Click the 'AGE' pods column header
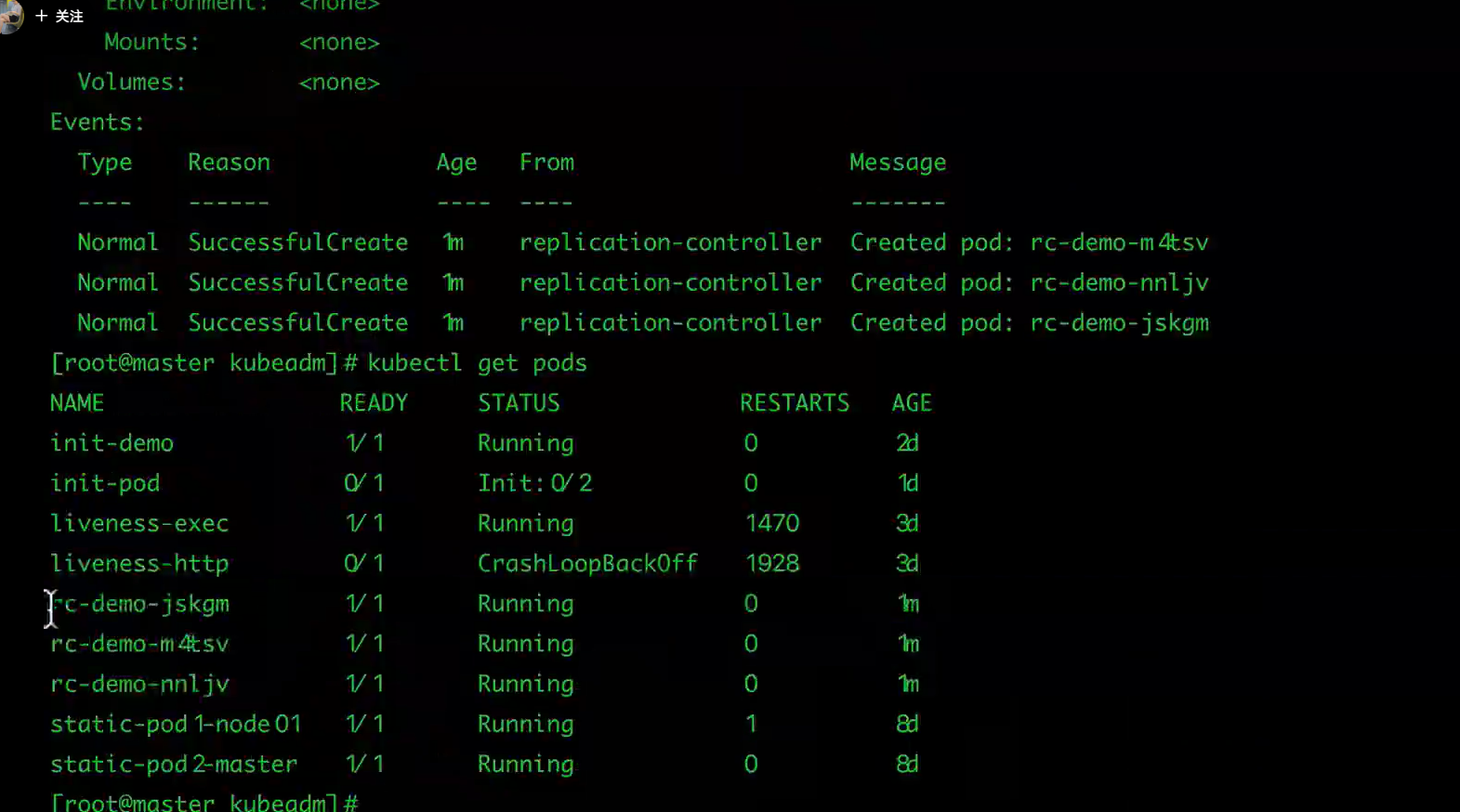The height and width of the screenshot is (812, 1460). [x=912, y=403]
